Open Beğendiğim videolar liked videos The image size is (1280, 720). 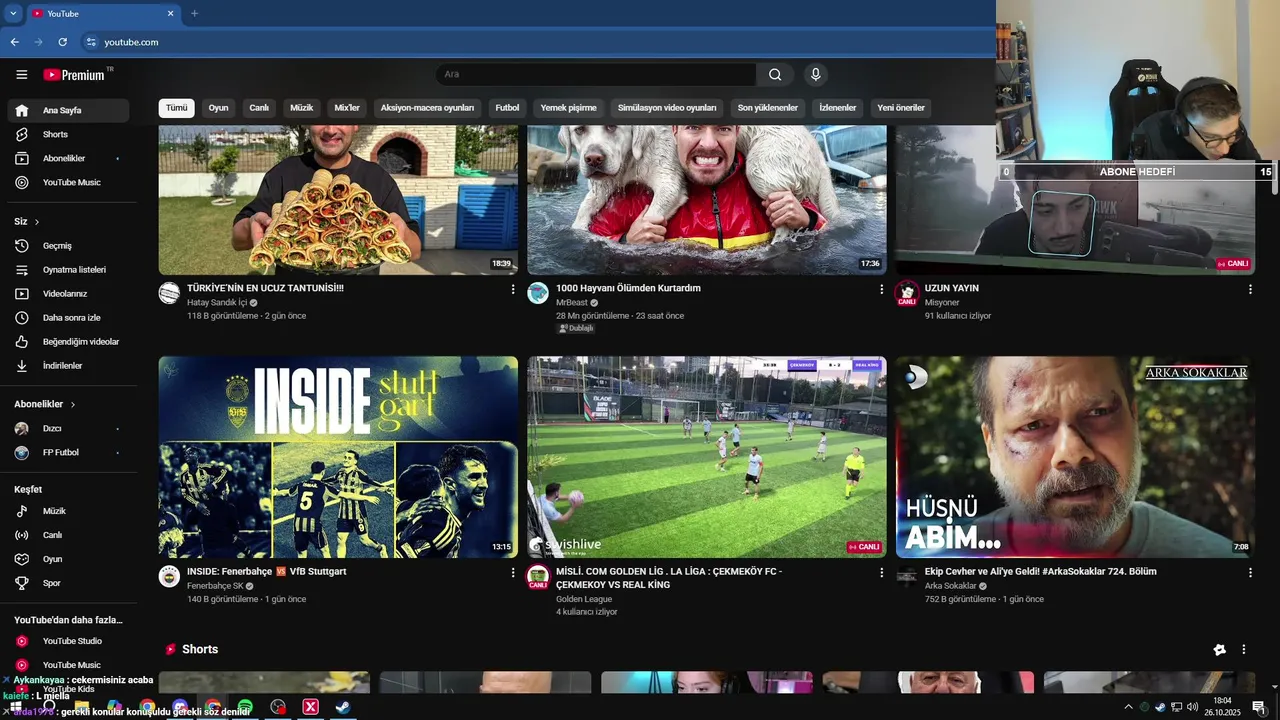coord(68,342)
